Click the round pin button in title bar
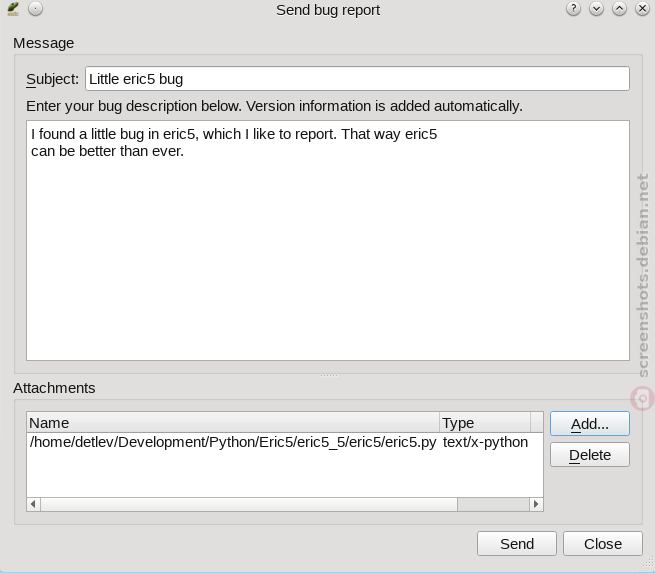 pos(36,9)
